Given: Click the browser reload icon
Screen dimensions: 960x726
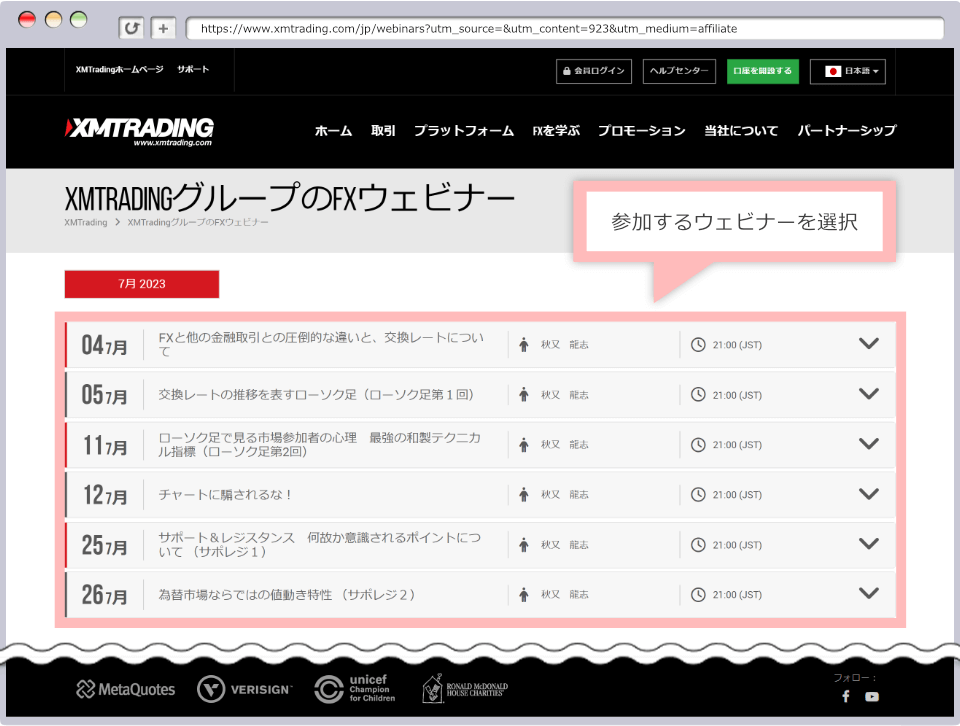Looking at the screenshot, I should click(131, 29).
